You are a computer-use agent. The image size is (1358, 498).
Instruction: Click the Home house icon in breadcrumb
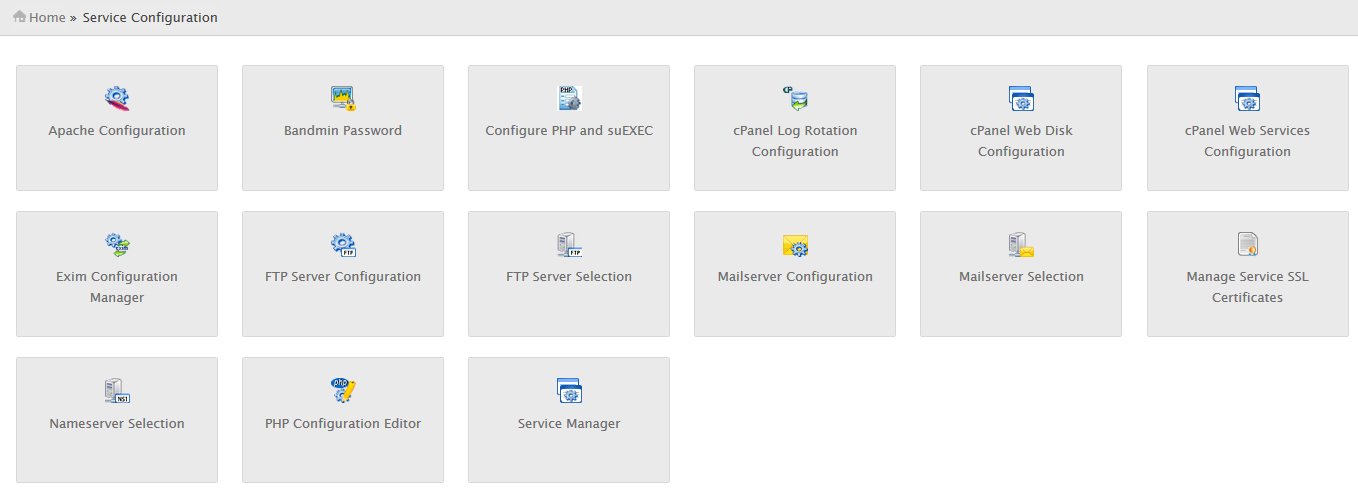(x=19, y=16)
